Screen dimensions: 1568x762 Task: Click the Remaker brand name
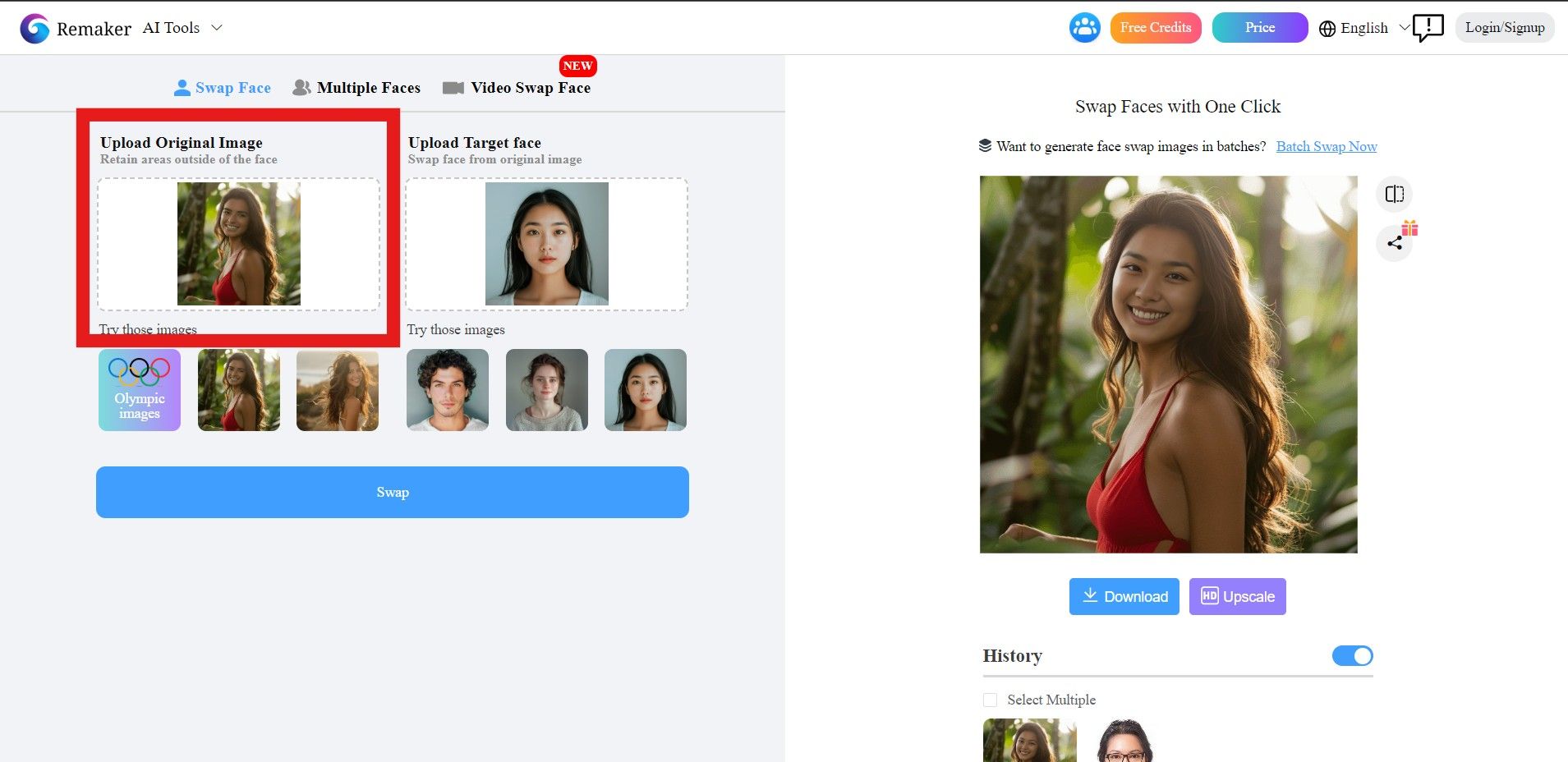94,29
